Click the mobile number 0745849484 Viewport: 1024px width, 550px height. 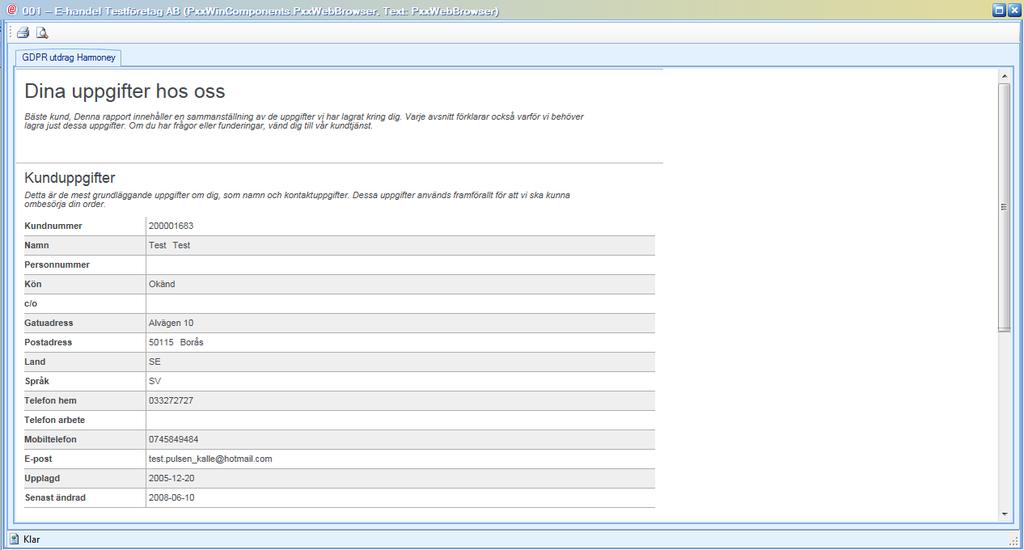[x=173, y=440]
